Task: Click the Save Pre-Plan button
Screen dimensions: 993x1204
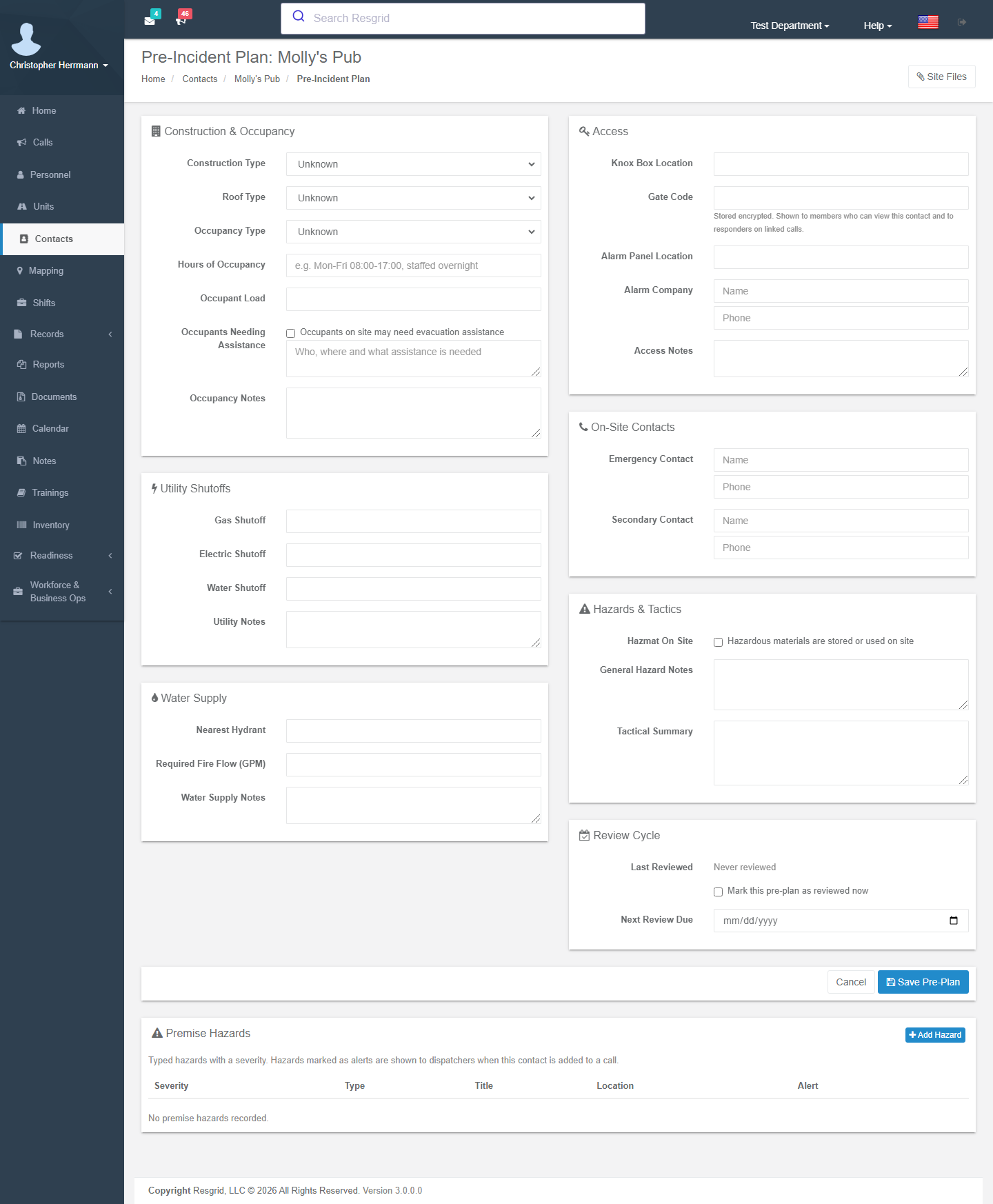Action: [x=923, y=982]
